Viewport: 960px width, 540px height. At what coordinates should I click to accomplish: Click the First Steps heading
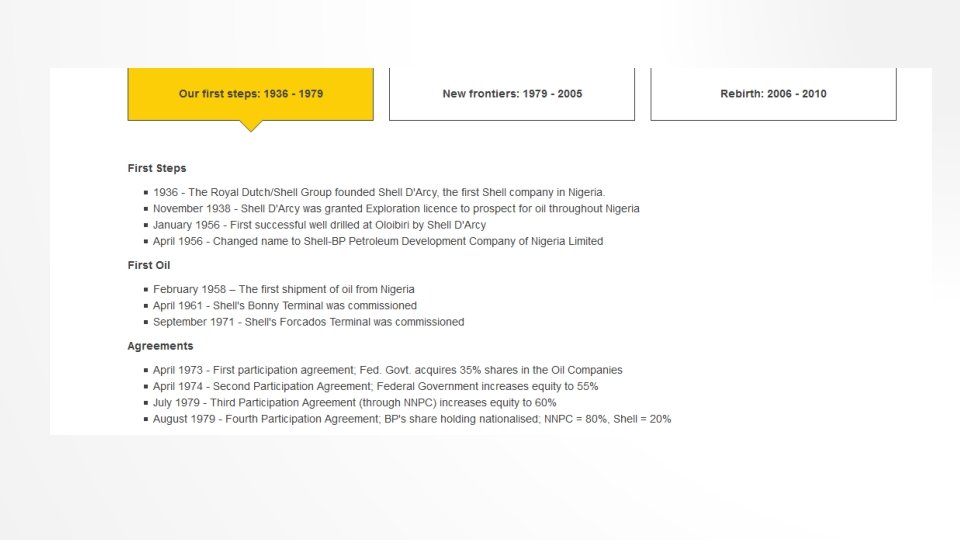pos(157,168)
